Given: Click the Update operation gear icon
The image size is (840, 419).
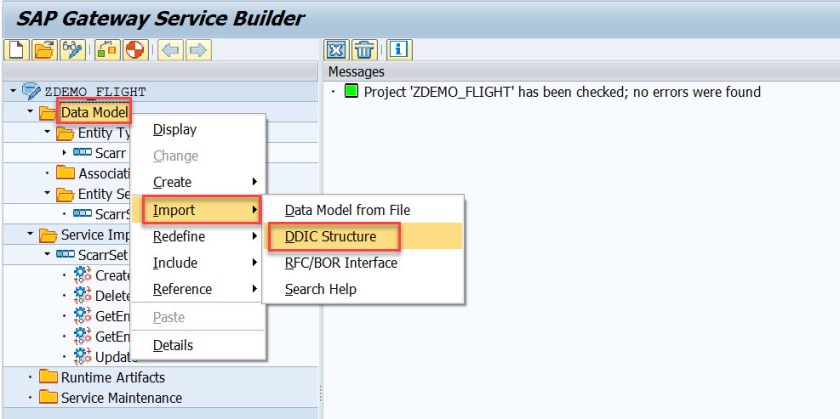Looking at the screenshot, I should click(x=82, y=356).
